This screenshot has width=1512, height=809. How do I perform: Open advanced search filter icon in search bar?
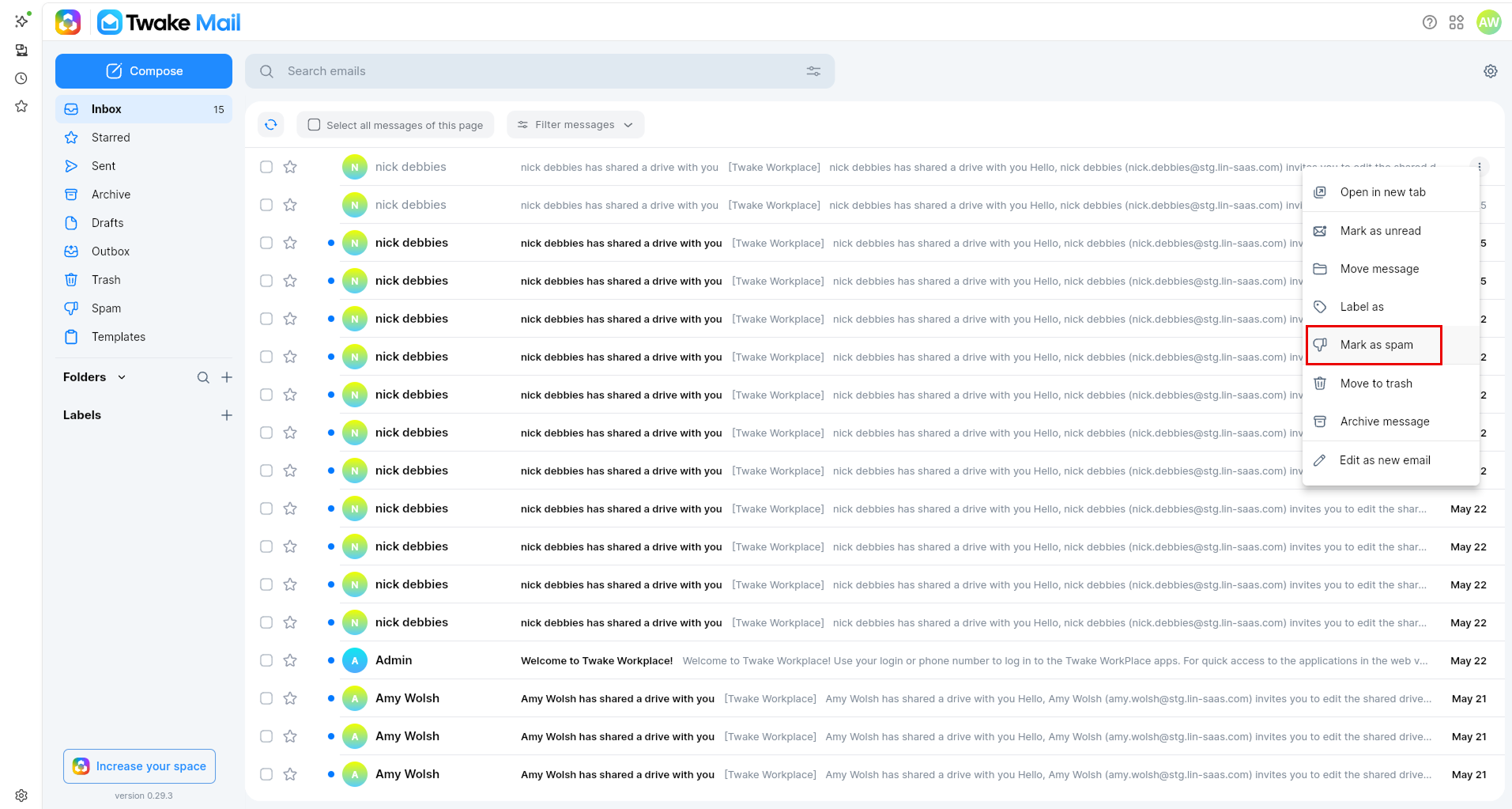pyautogui.click(x=813, y=71)
